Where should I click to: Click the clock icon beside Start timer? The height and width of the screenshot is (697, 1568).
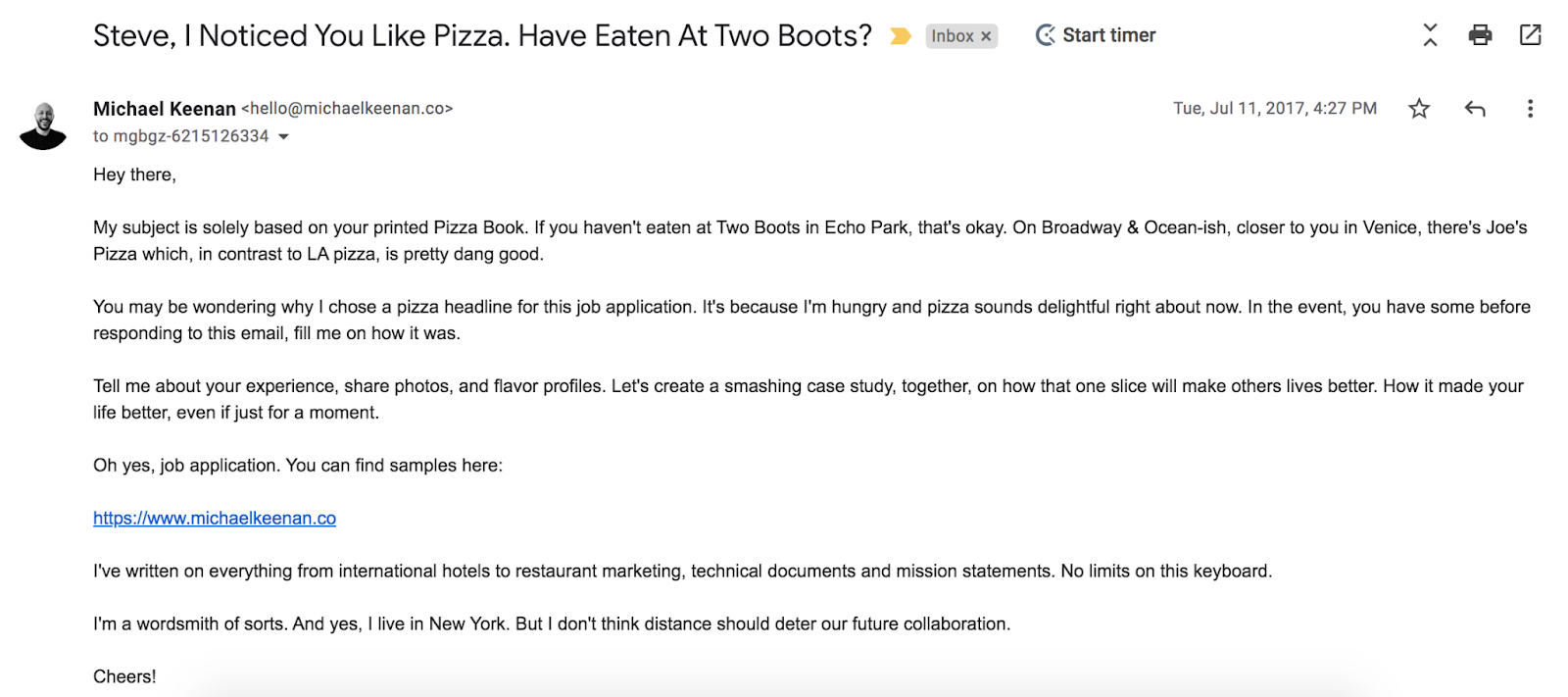(1046, 35)
